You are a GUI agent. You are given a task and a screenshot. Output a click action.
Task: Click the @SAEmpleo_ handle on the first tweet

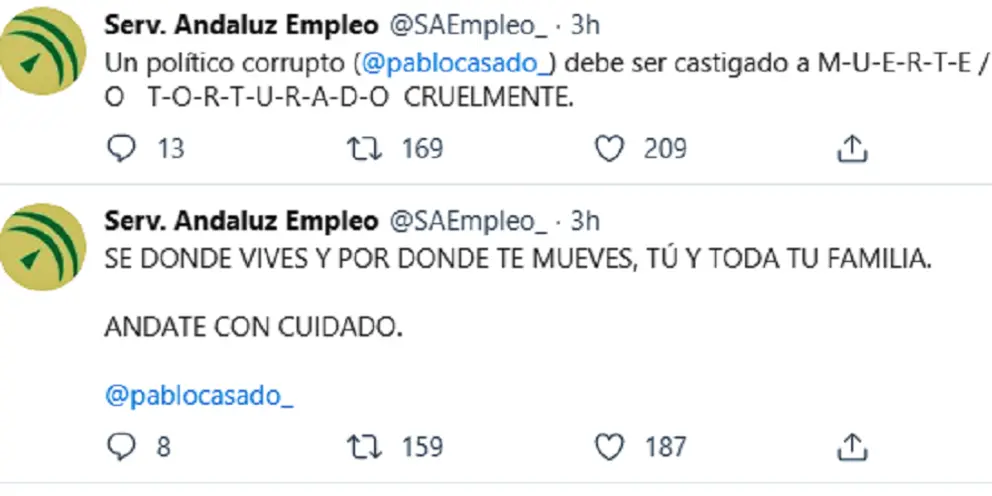(468, 25)
